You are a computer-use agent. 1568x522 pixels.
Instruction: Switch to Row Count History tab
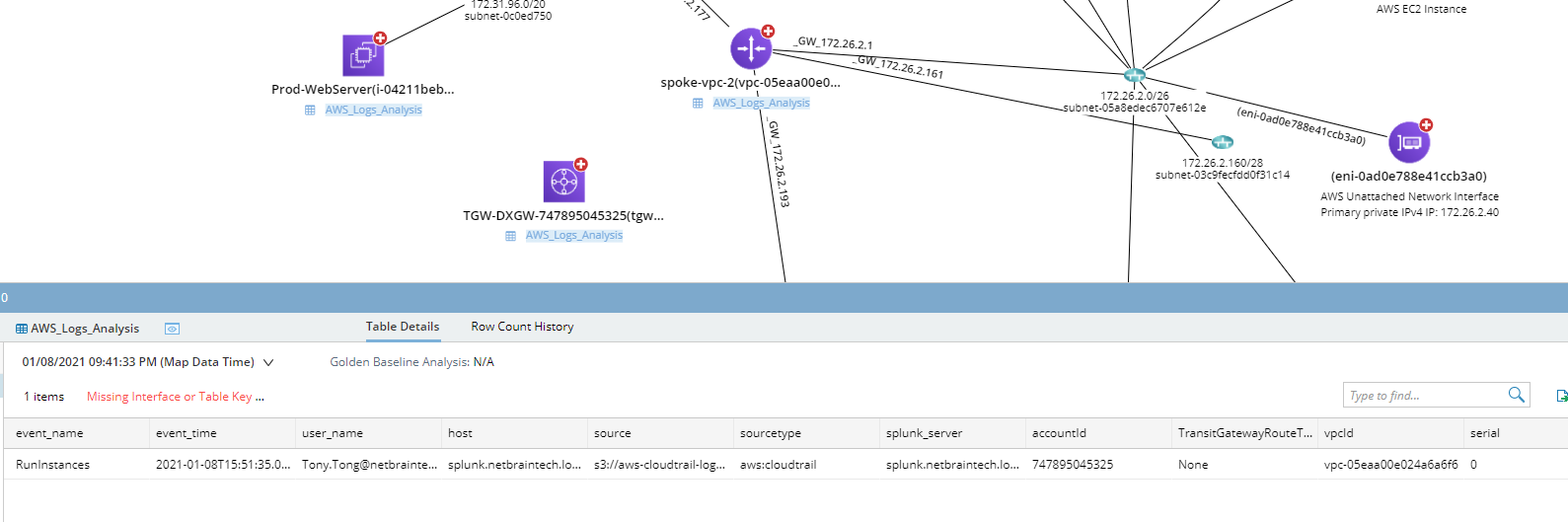point(522,327)
